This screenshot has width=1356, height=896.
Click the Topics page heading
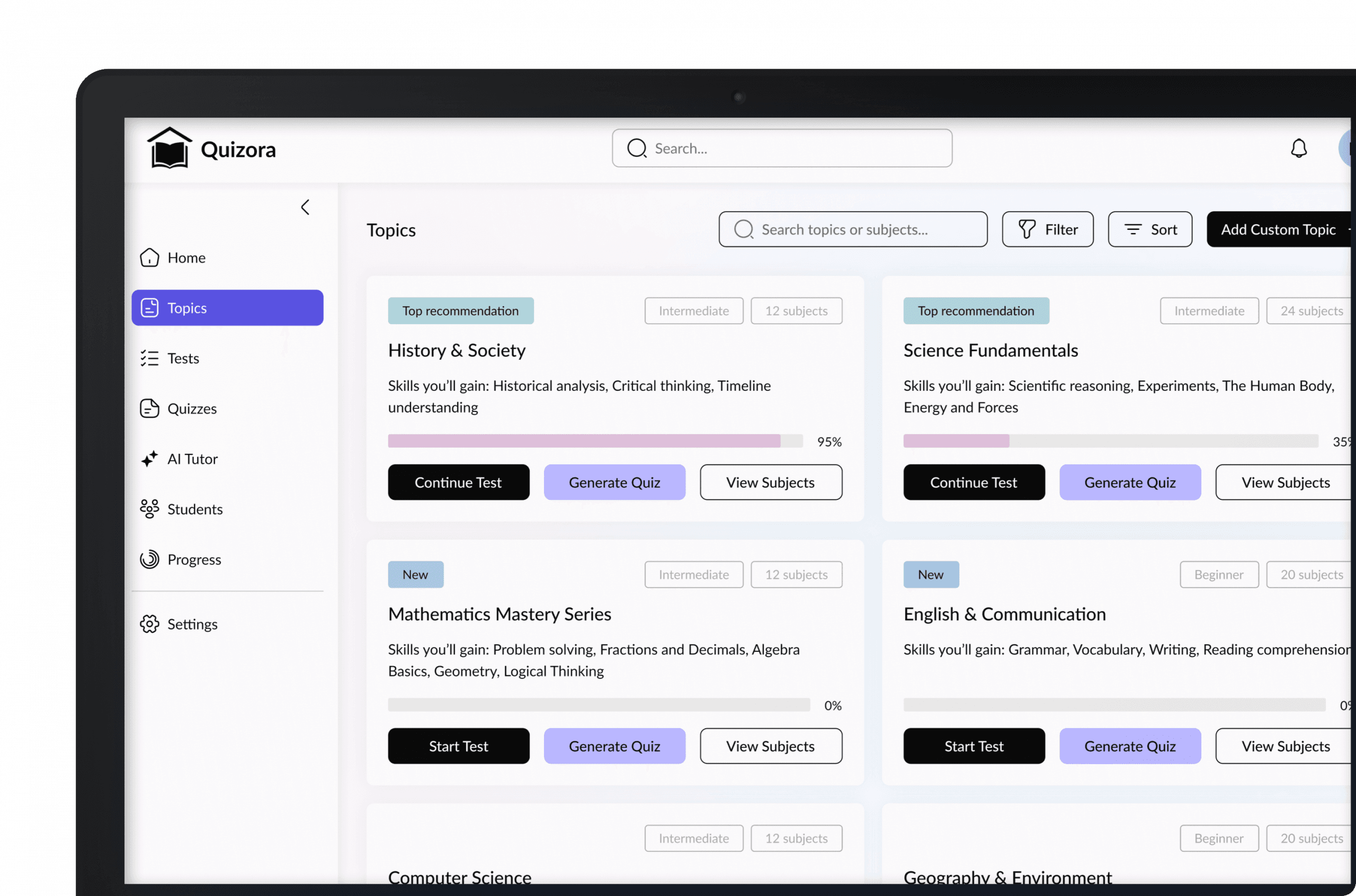[391, 230]
